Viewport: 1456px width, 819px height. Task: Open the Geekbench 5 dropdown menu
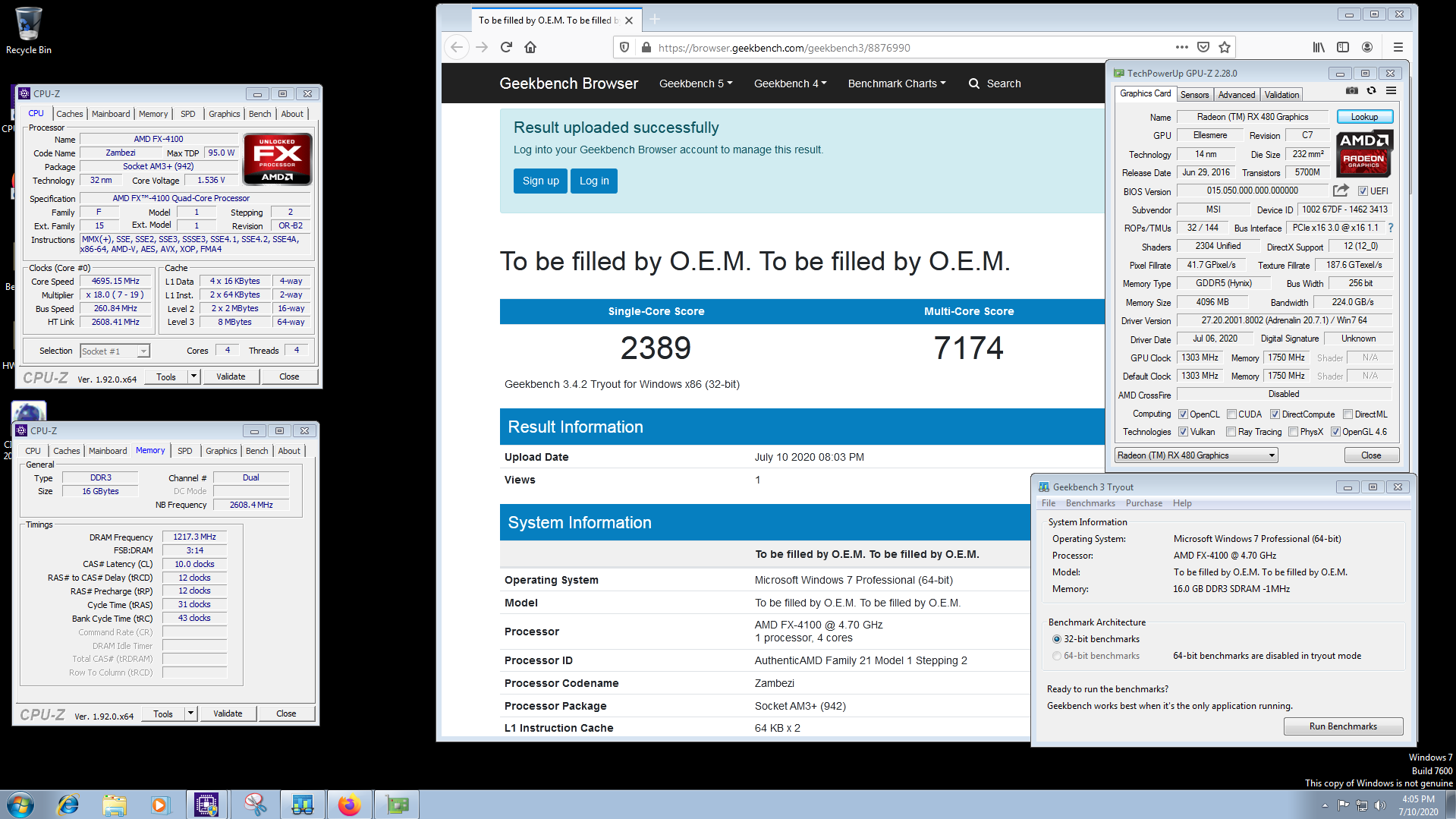(x=696, y=83)
